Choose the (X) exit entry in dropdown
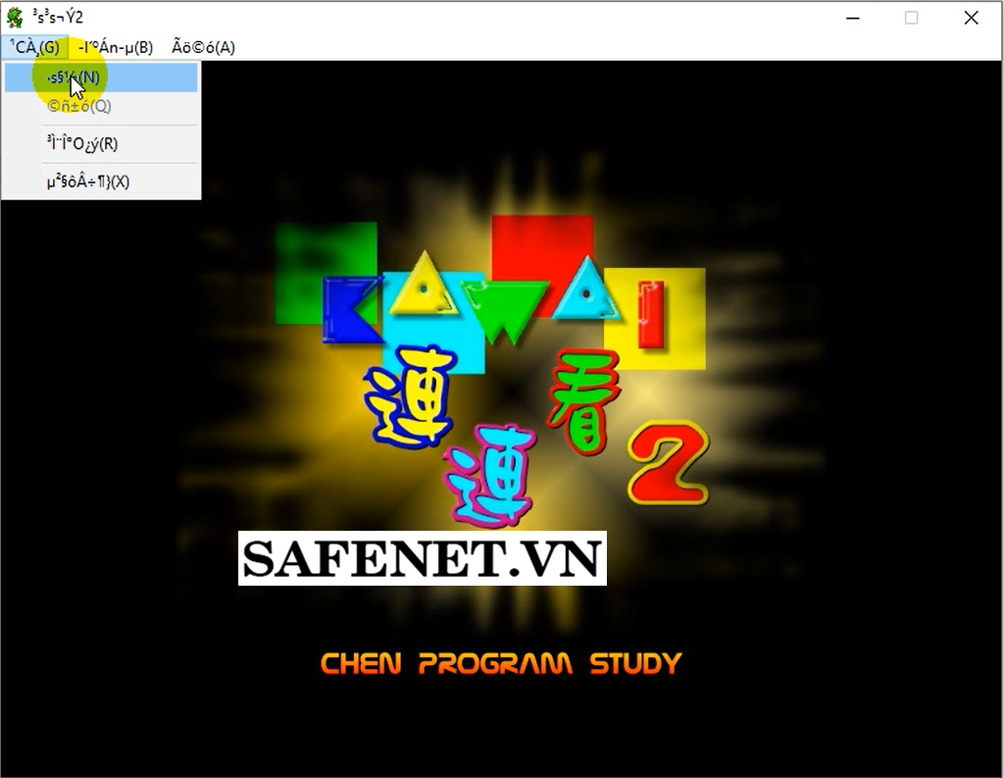The image size is (1004, 778). 101,182
